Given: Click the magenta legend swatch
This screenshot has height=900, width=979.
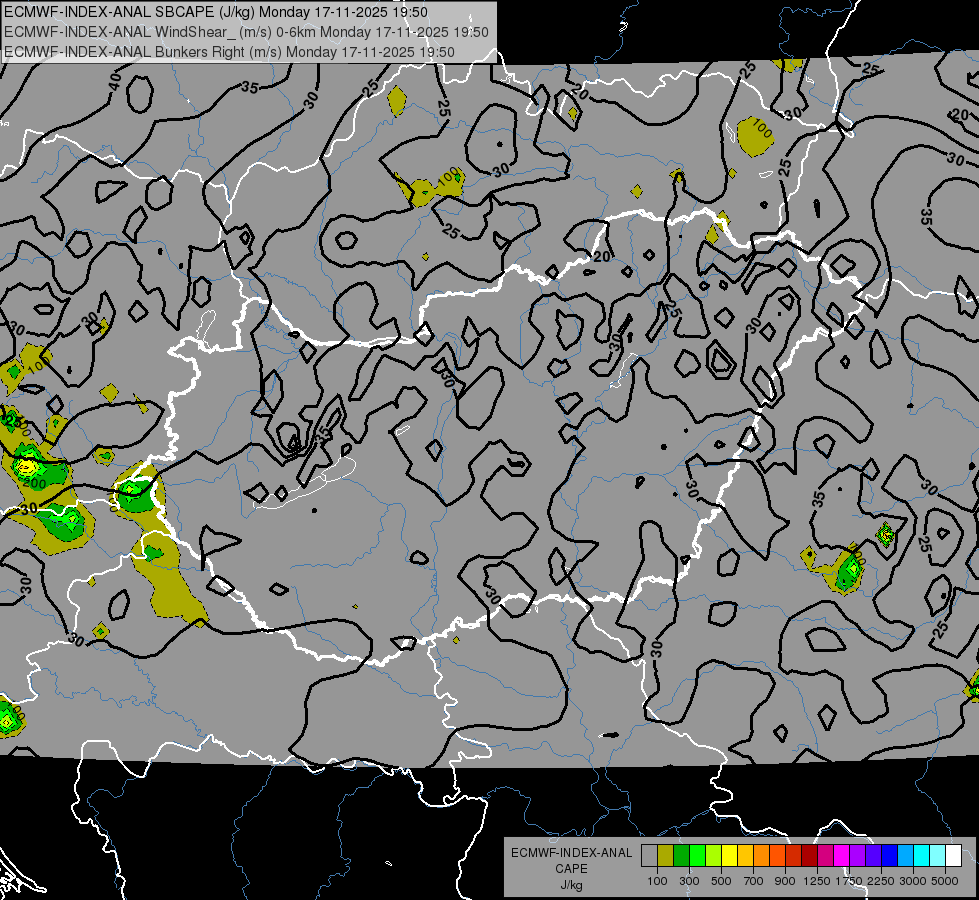Looking at the screenshot, I should click(842, 856).
